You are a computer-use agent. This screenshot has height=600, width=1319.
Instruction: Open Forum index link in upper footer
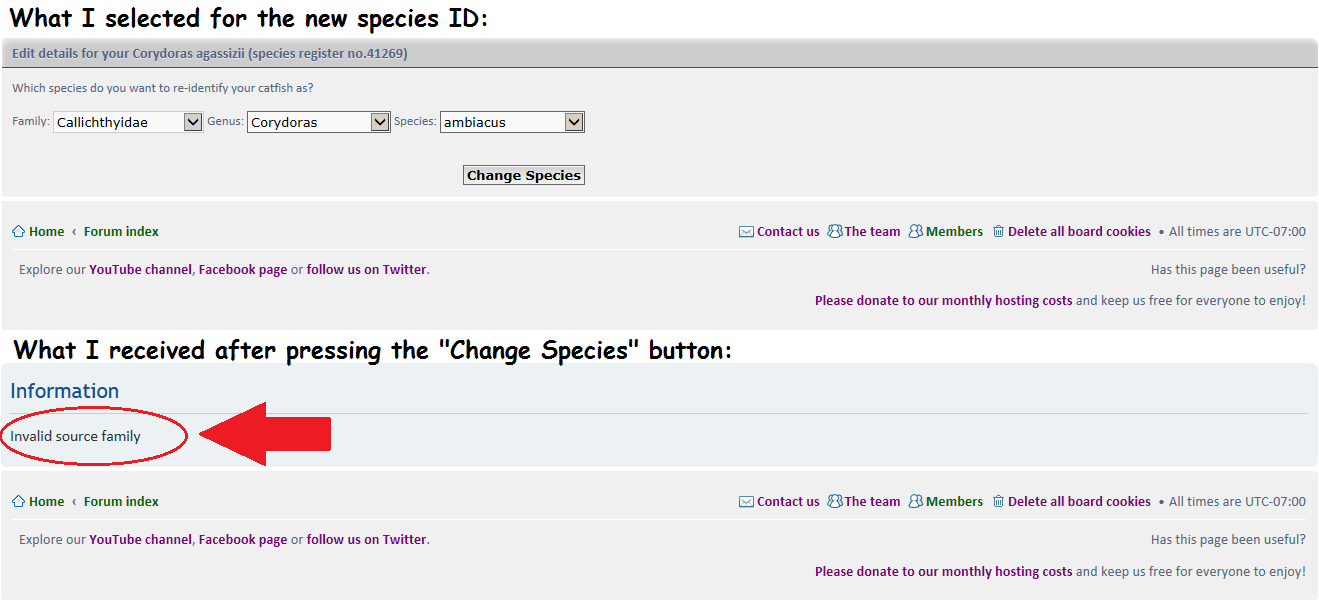tap(121, 231)
